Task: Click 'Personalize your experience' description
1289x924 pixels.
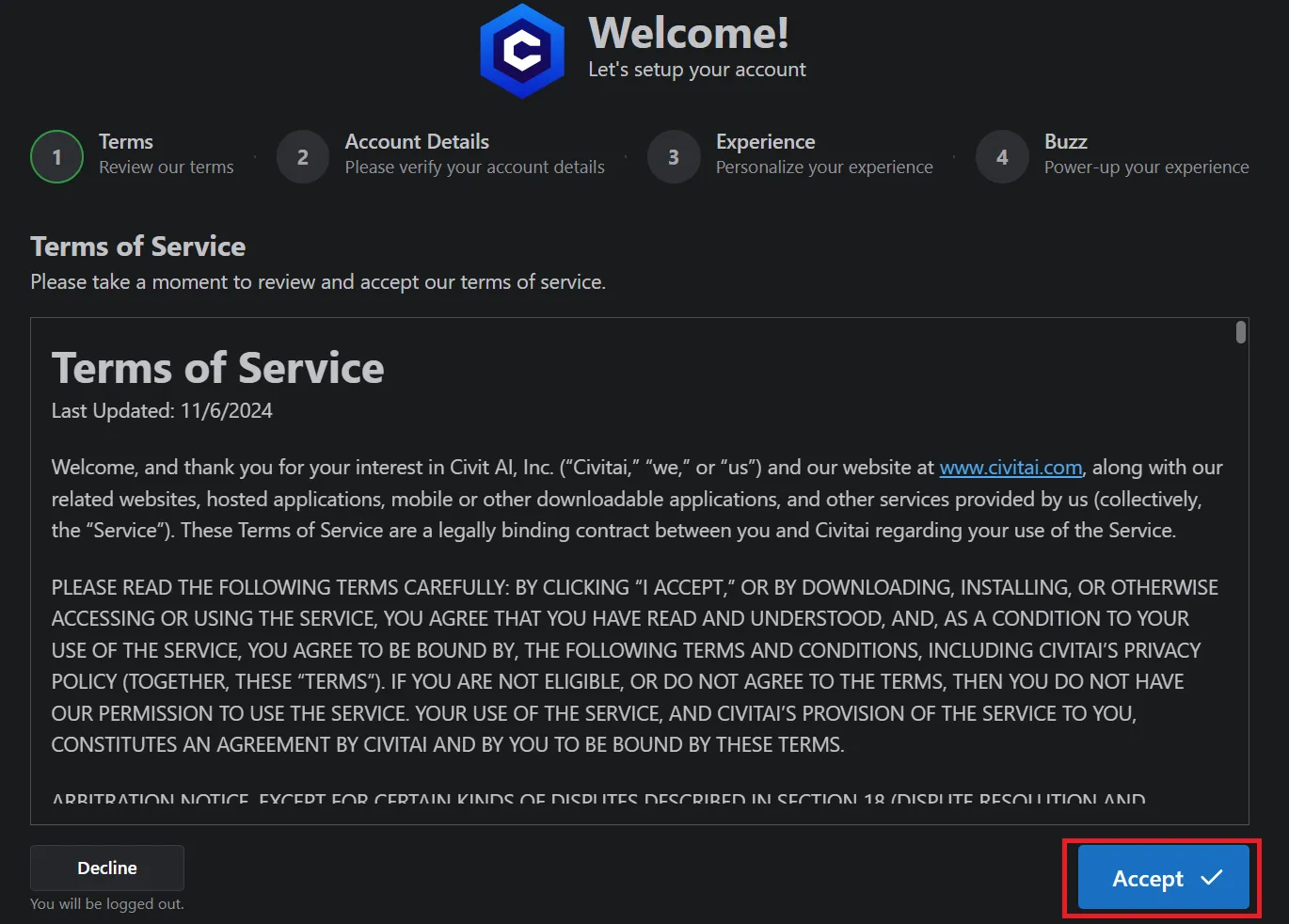Action: tap(824, 167)
